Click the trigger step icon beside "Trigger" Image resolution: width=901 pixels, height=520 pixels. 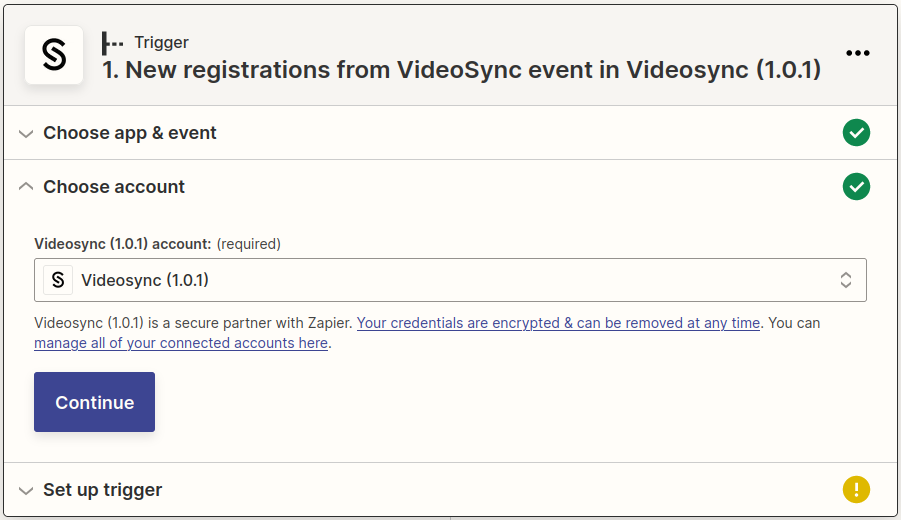tap(112, 43)
